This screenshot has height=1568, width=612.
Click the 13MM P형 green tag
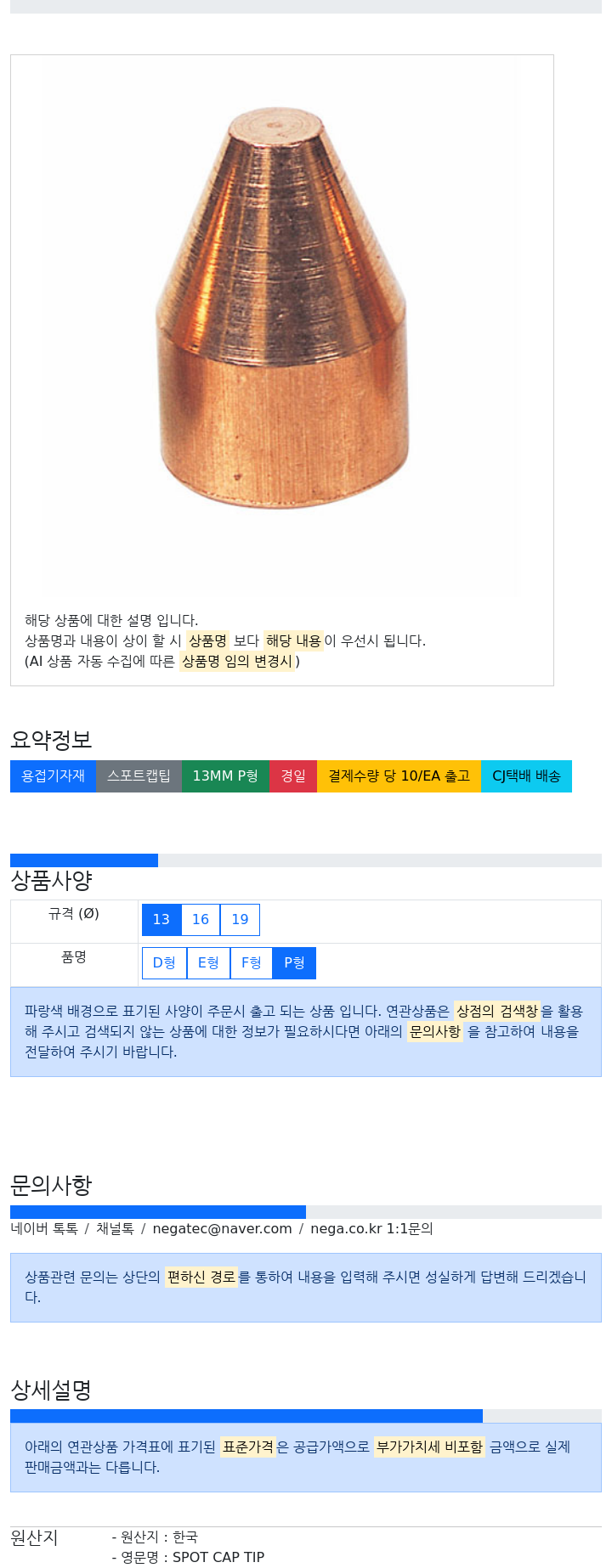tap(225, 776)
